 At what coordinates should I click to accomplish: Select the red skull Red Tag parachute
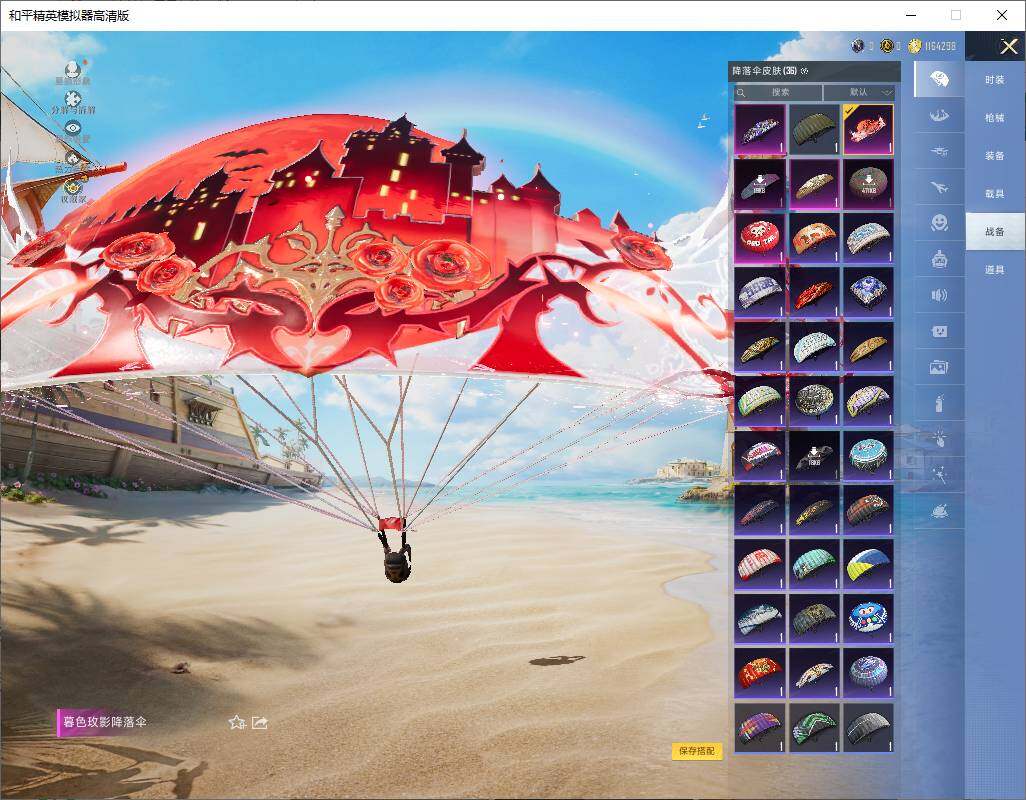[x=760, y=238]
